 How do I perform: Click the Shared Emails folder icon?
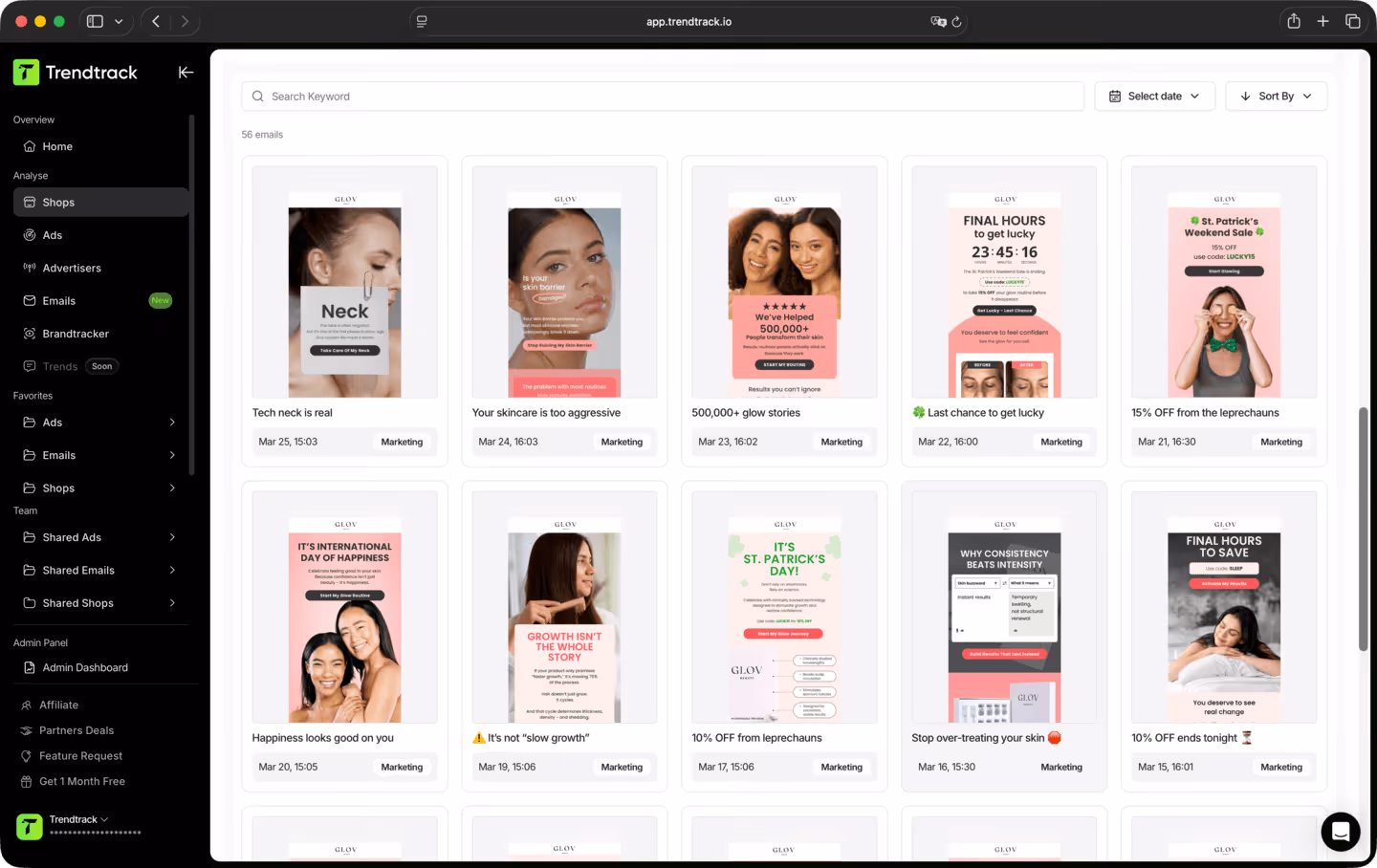click(30, 570)
